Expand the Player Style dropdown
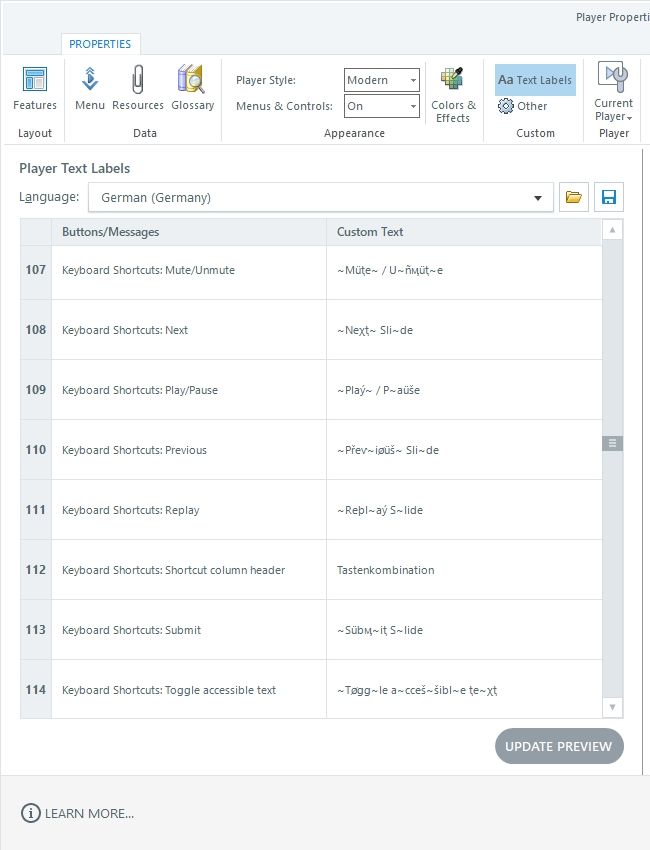Screen dimensions: 650x850 pyautogui.click(x=382, y=80)
